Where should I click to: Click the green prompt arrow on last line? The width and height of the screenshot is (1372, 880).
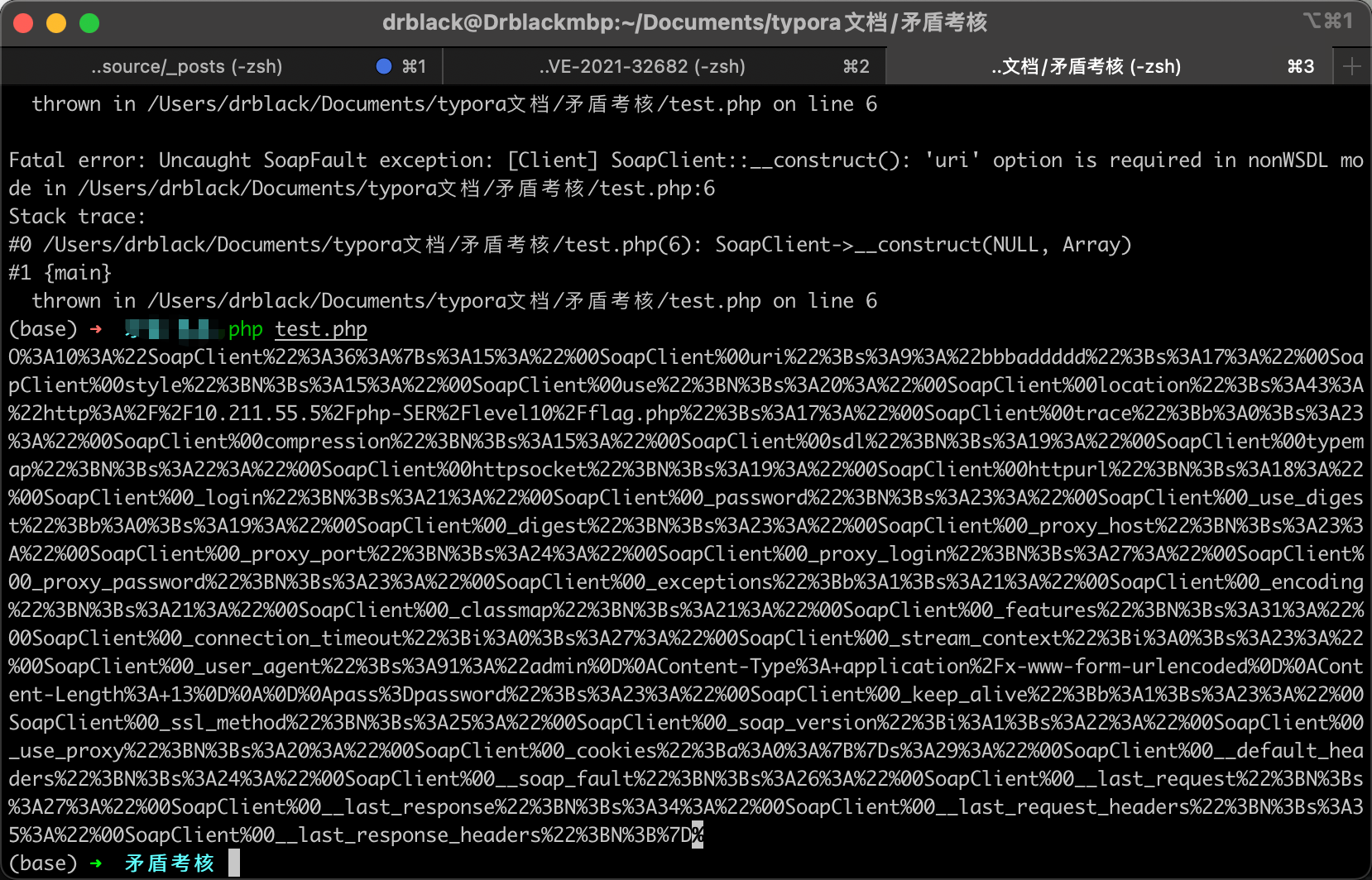pos(96,863)
